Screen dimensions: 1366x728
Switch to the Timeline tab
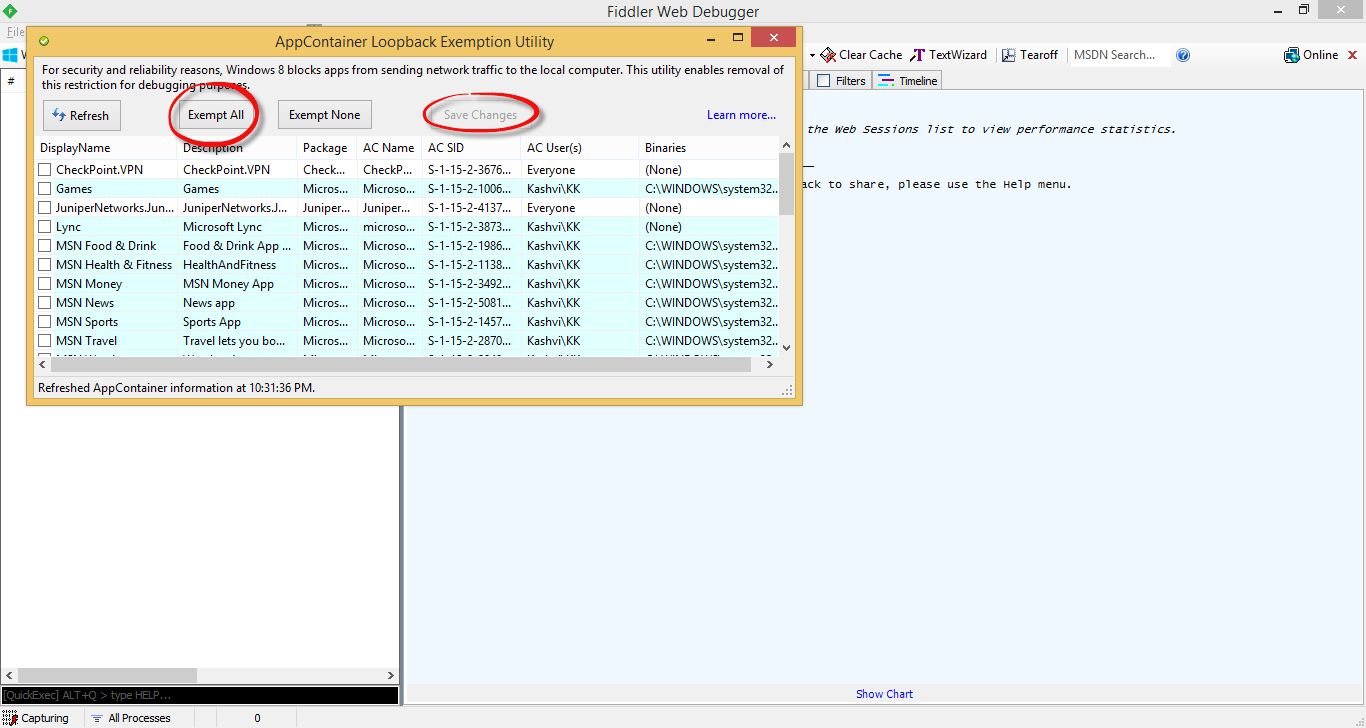(x=908, y=81)
